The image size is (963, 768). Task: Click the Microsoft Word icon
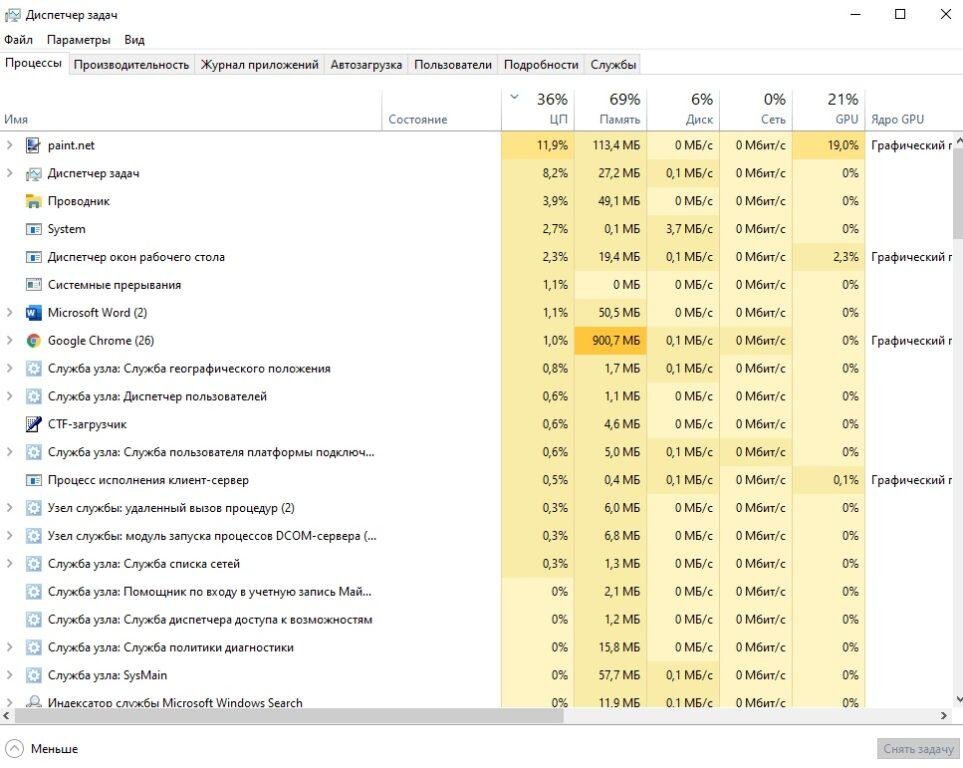point(33,313)
